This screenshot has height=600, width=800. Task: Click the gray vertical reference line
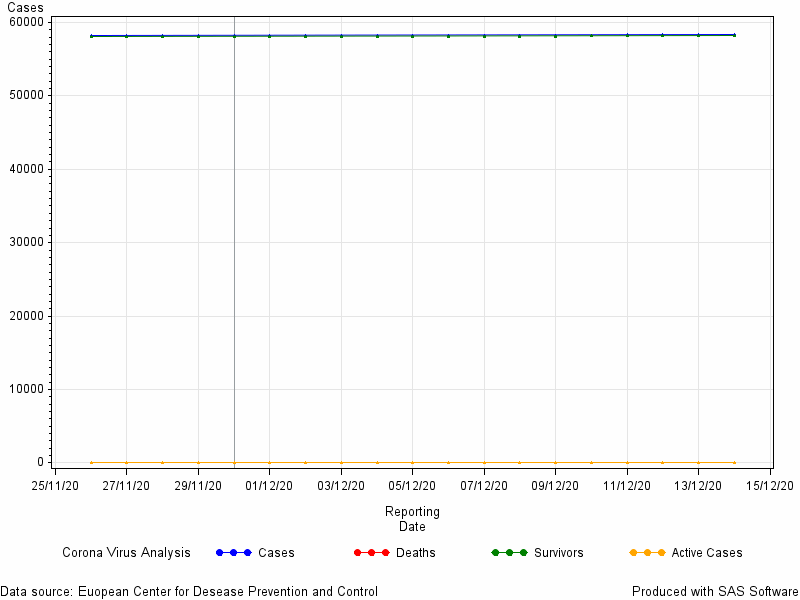(234, 242)
